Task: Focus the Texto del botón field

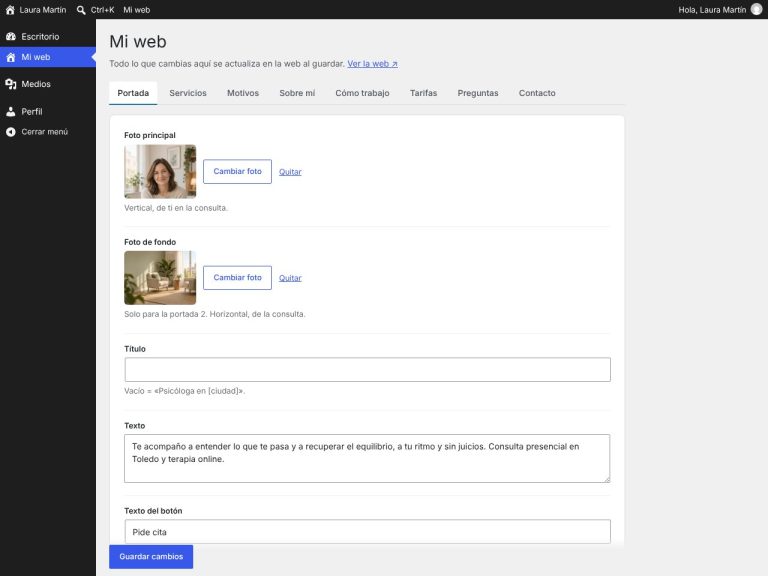Action: 367,532
